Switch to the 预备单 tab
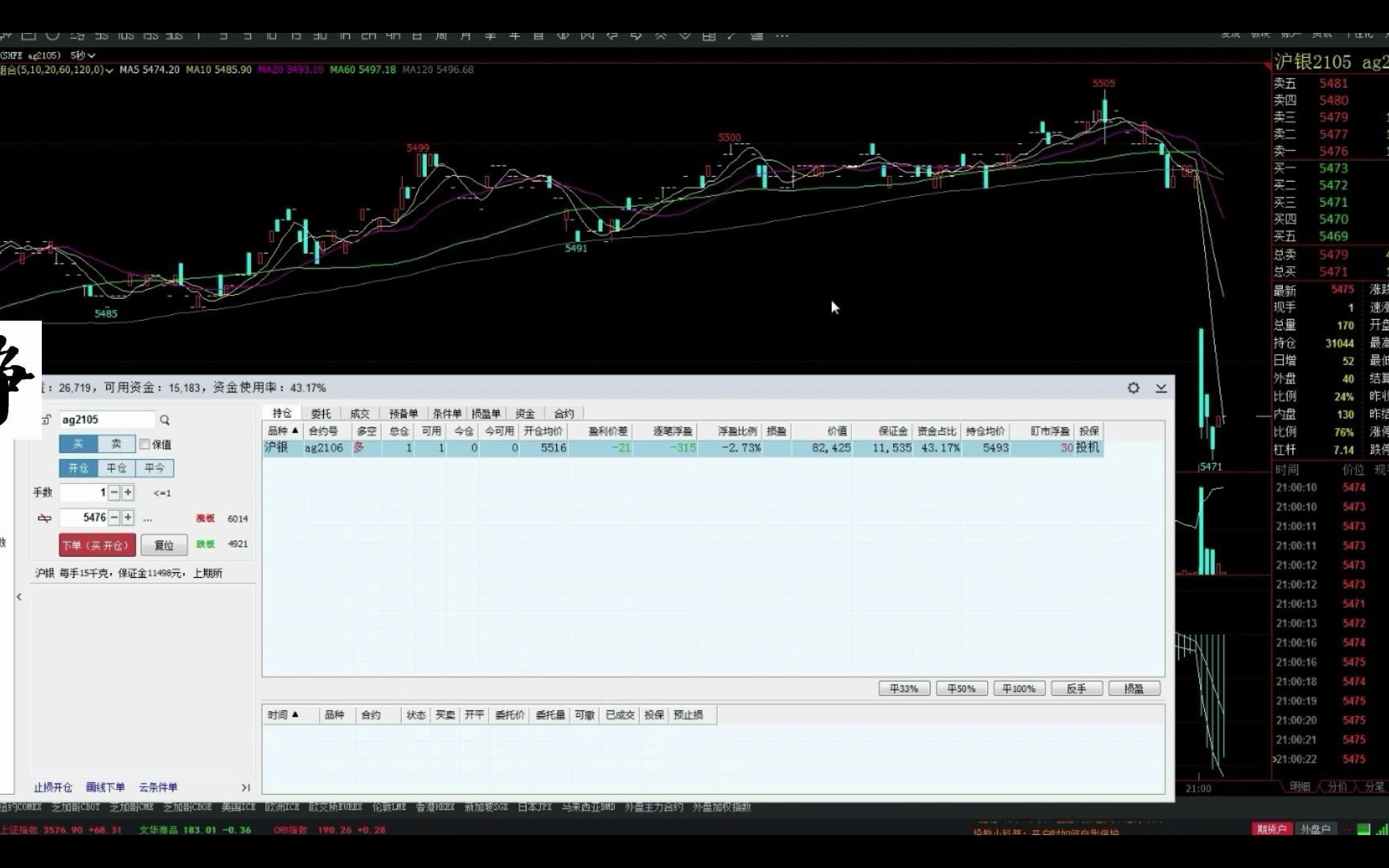 pyautogui.click(x=404, y=413)
